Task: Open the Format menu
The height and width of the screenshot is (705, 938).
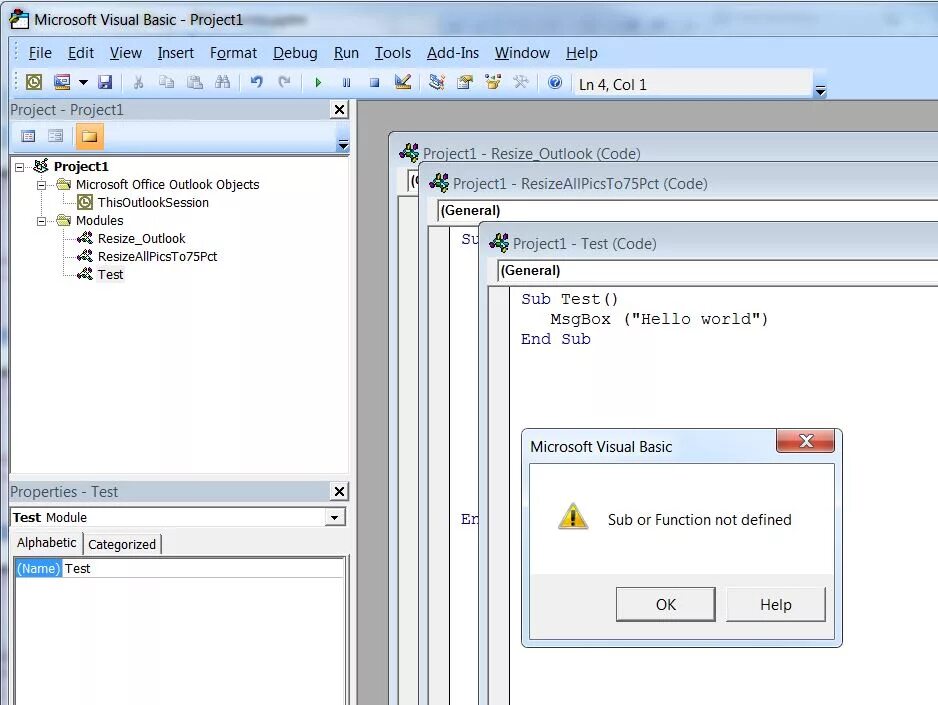Action: point(233,53)
